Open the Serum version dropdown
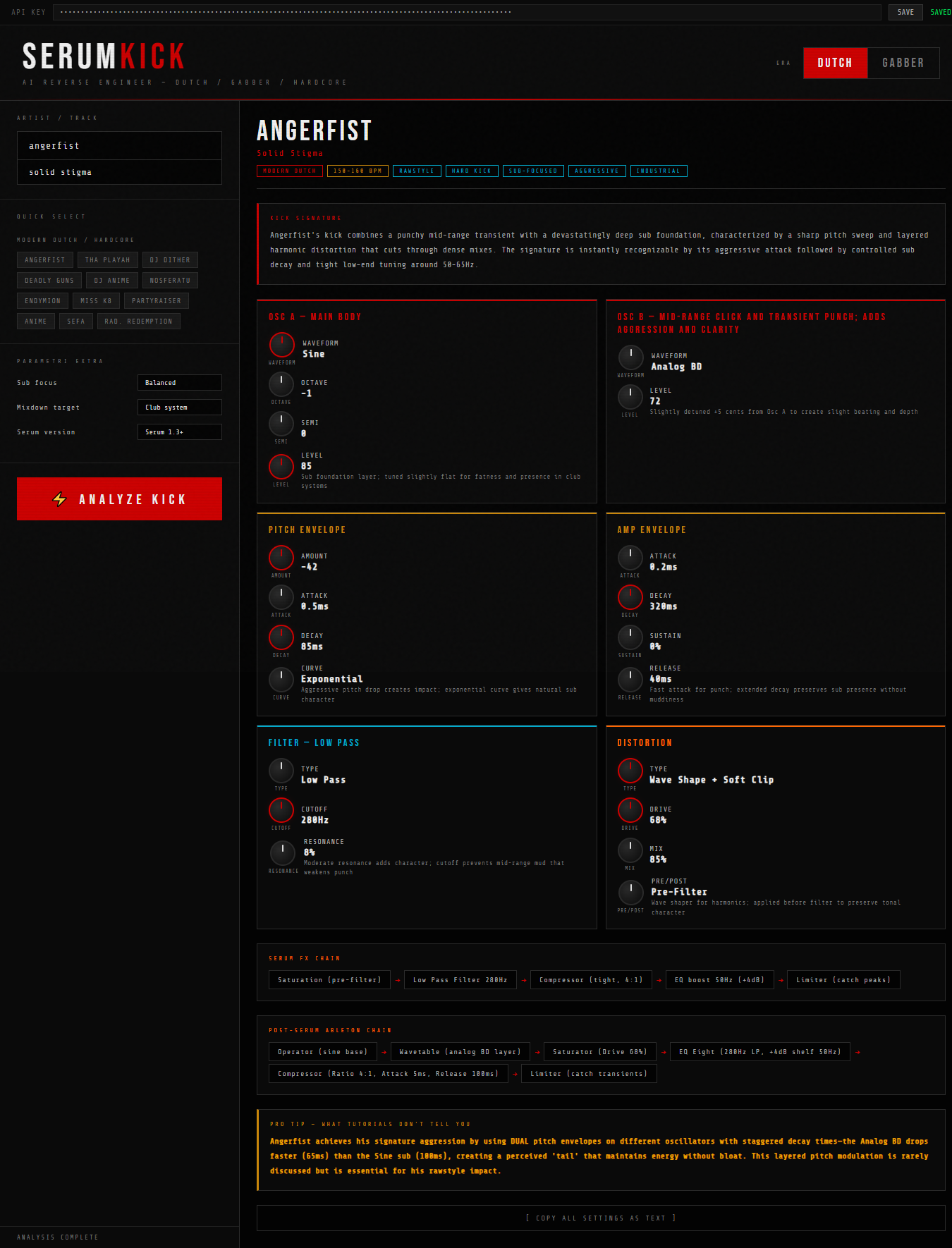 pos(180,432)
